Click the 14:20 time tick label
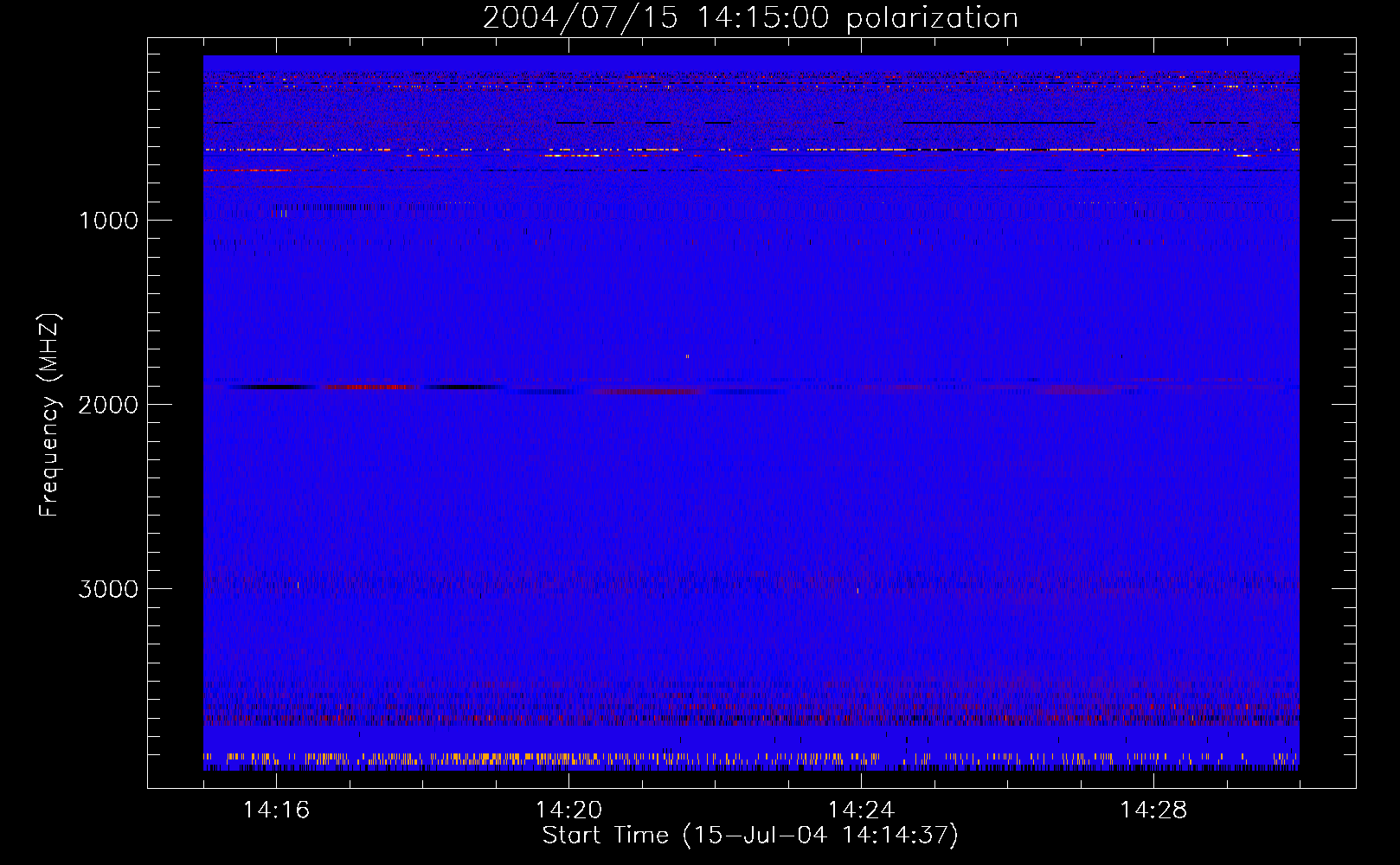This screenshot has width=1400, height=865. coord(568,811)
